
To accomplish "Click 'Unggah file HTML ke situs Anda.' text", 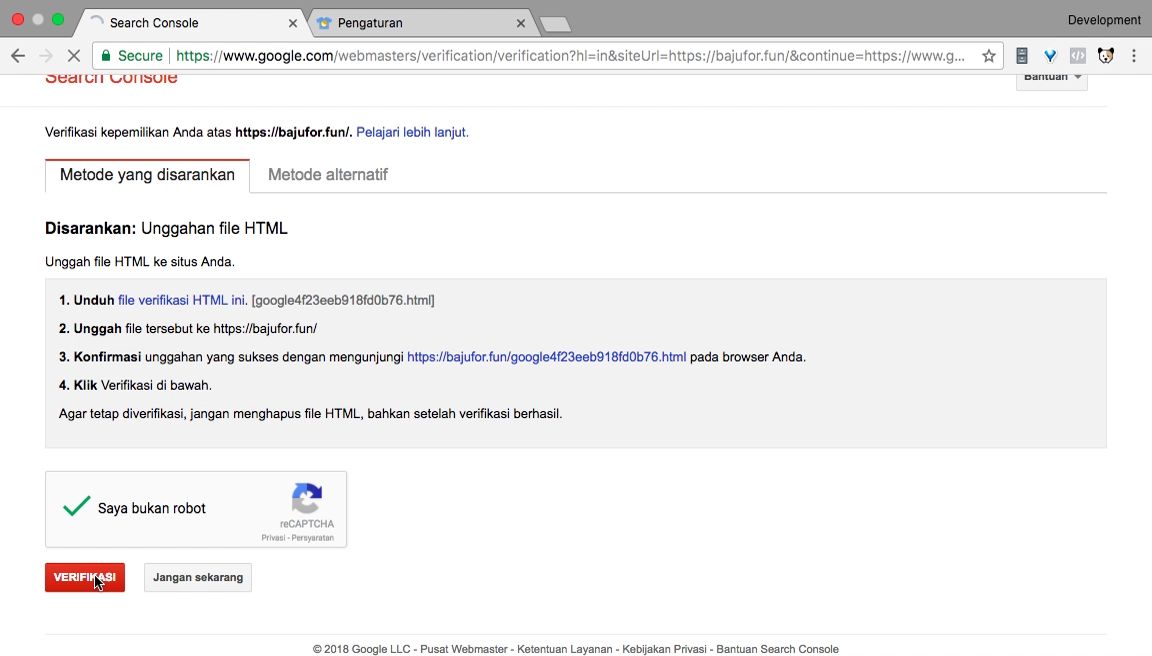I will (x=140, y=262).
